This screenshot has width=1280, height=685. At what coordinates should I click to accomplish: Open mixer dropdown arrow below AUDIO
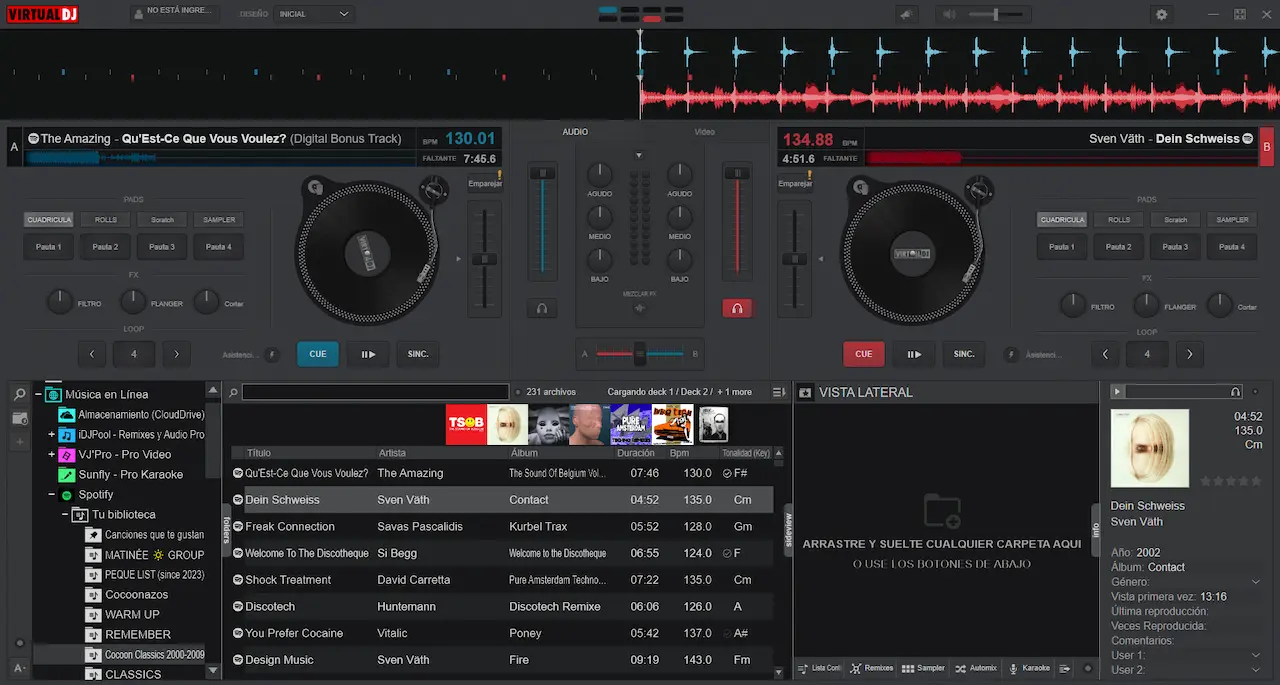coord(640,156)
